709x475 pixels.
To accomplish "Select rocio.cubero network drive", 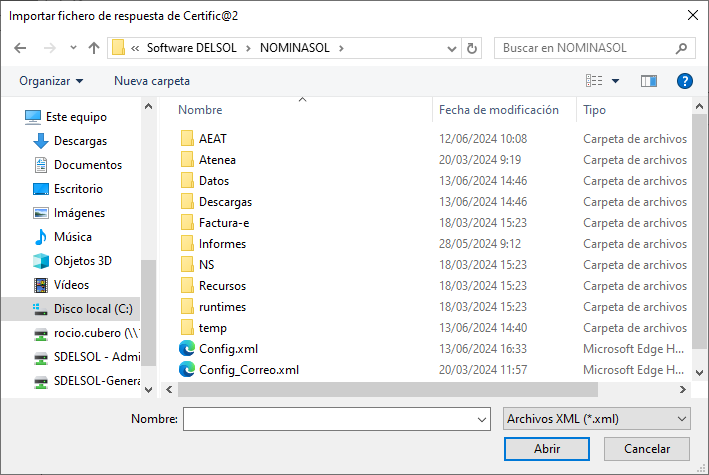I will tap(96, 332).
